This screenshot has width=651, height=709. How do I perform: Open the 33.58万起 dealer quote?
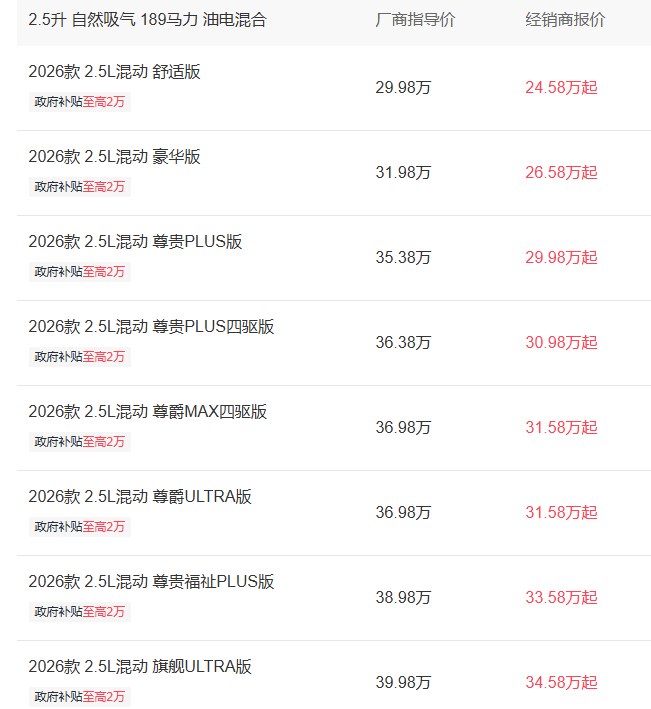561,598
